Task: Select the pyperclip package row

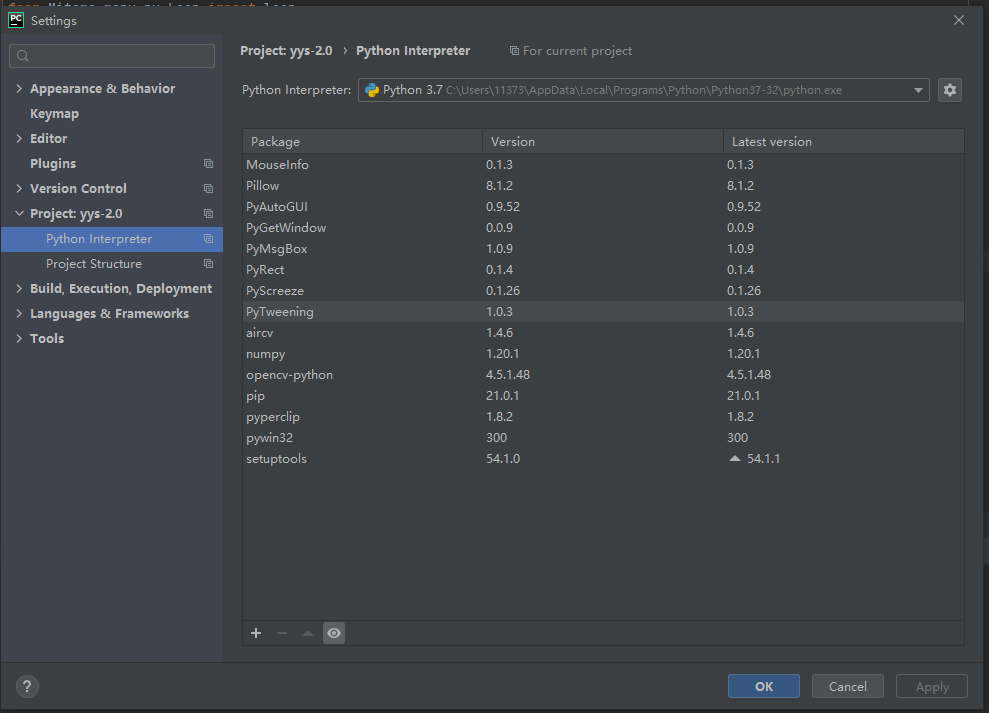Action: [x=604, y=417]
